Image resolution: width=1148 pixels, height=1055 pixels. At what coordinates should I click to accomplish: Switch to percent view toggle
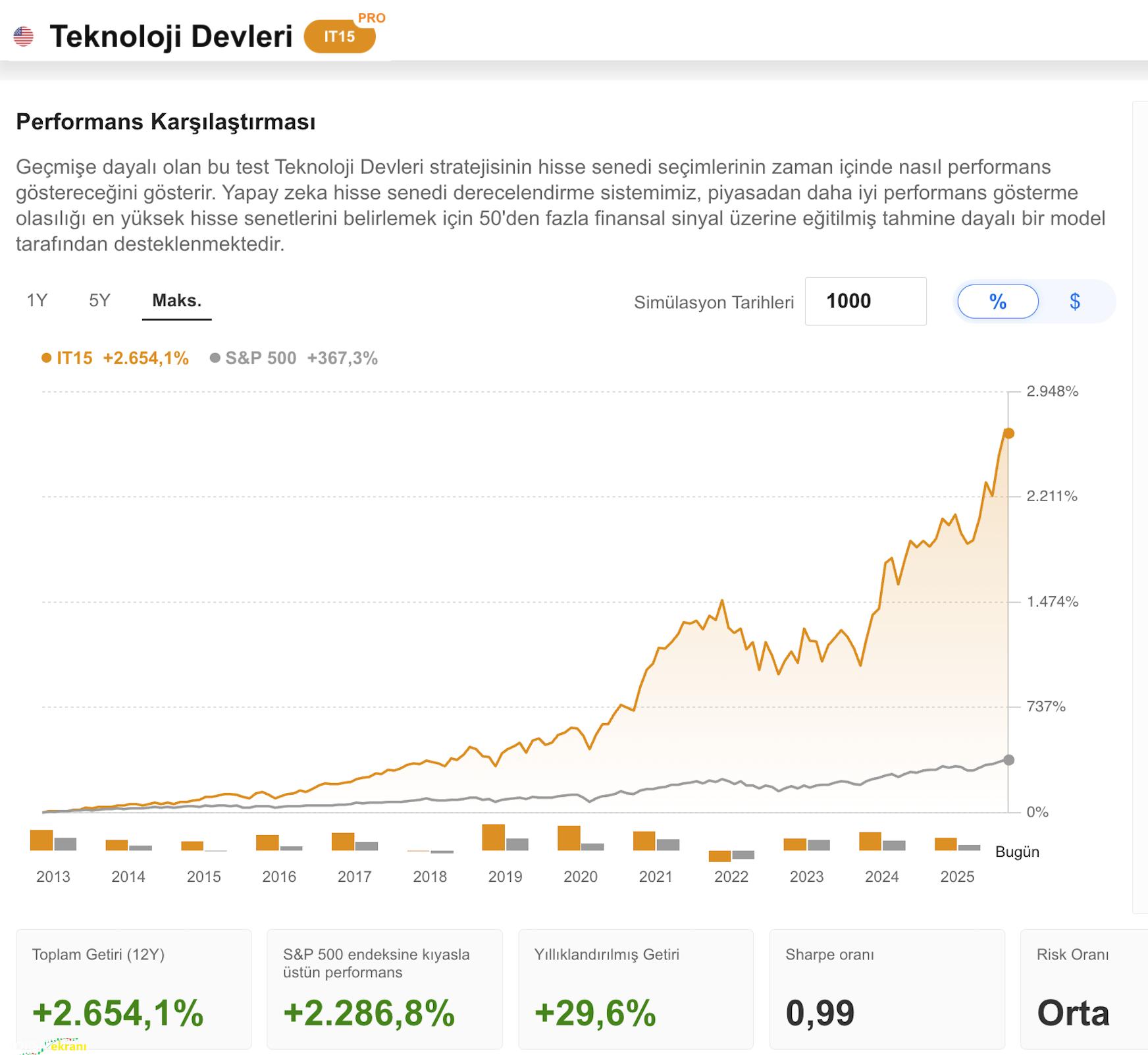[x=997, y=302]
